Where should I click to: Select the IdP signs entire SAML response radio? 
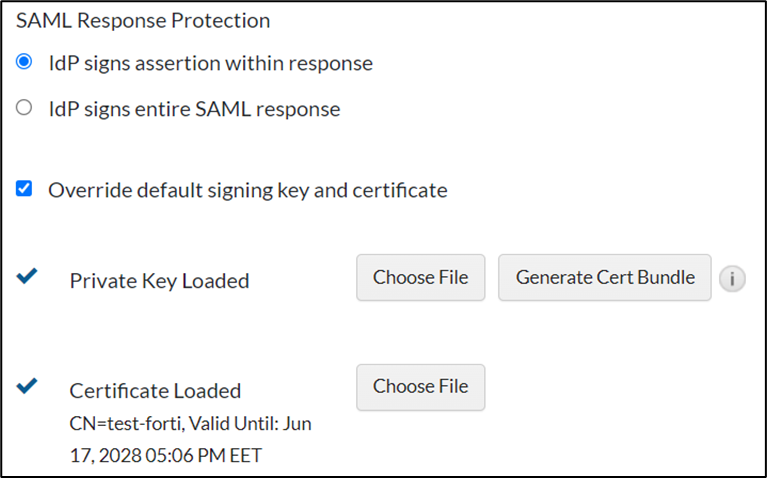(x=25, y=108)
